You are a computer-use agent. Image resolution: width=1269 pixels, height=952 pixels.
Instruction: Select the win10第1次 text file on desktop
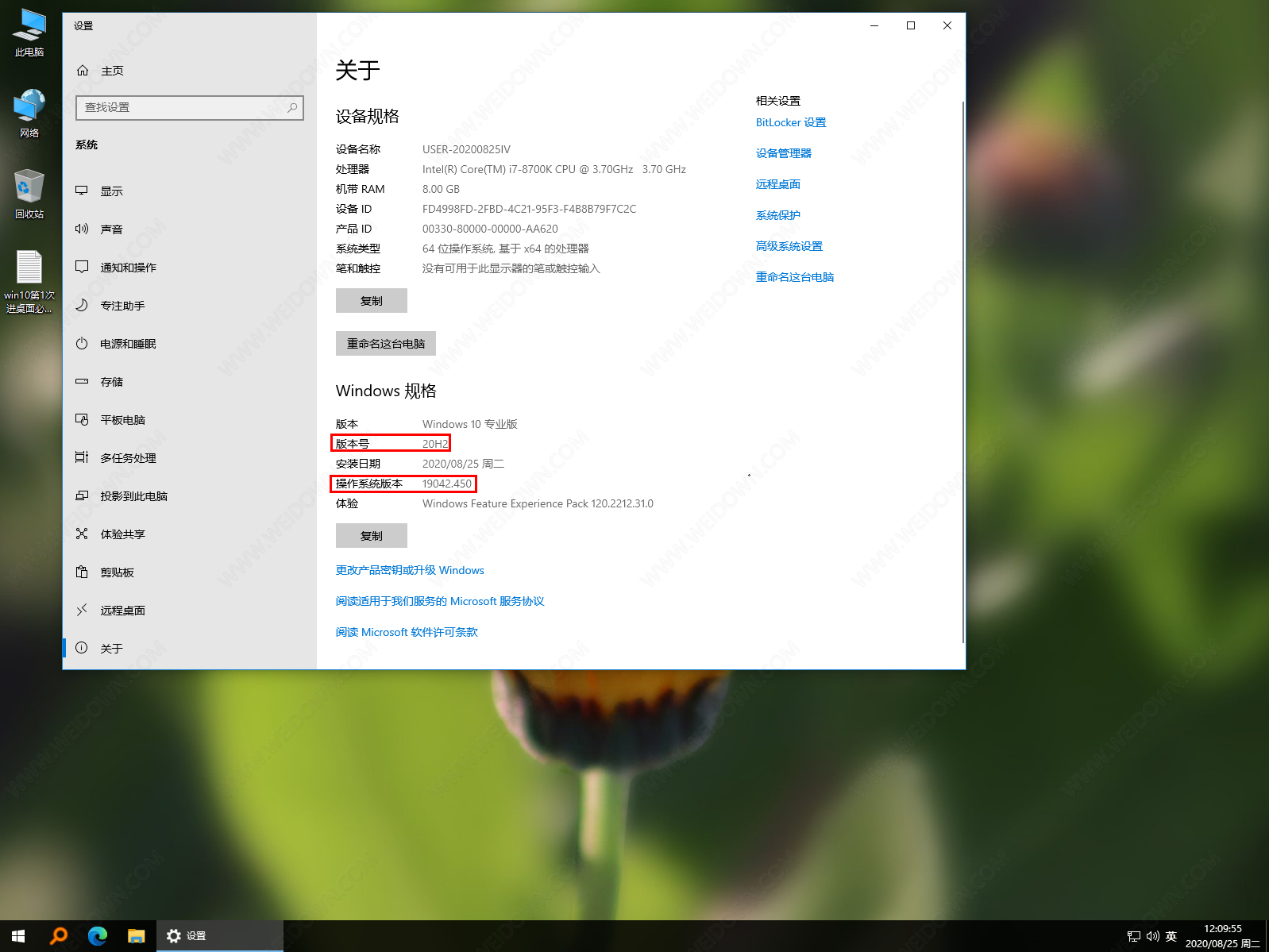coord(29,282)
